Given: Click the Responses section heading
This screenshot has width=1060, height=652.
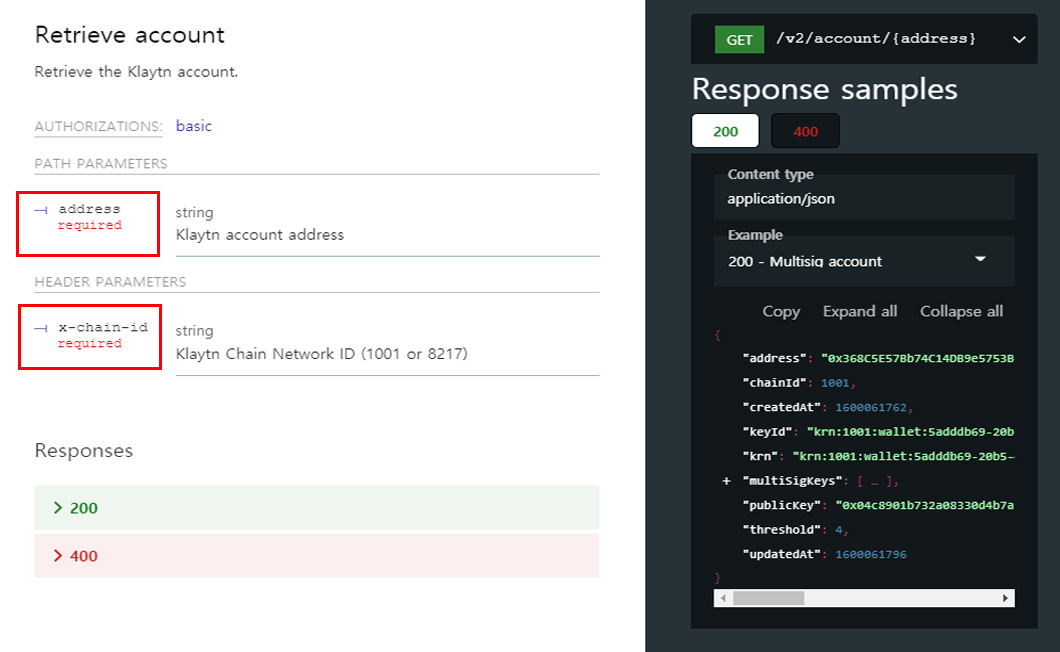Looking at the screenshot, I should 84,450.
